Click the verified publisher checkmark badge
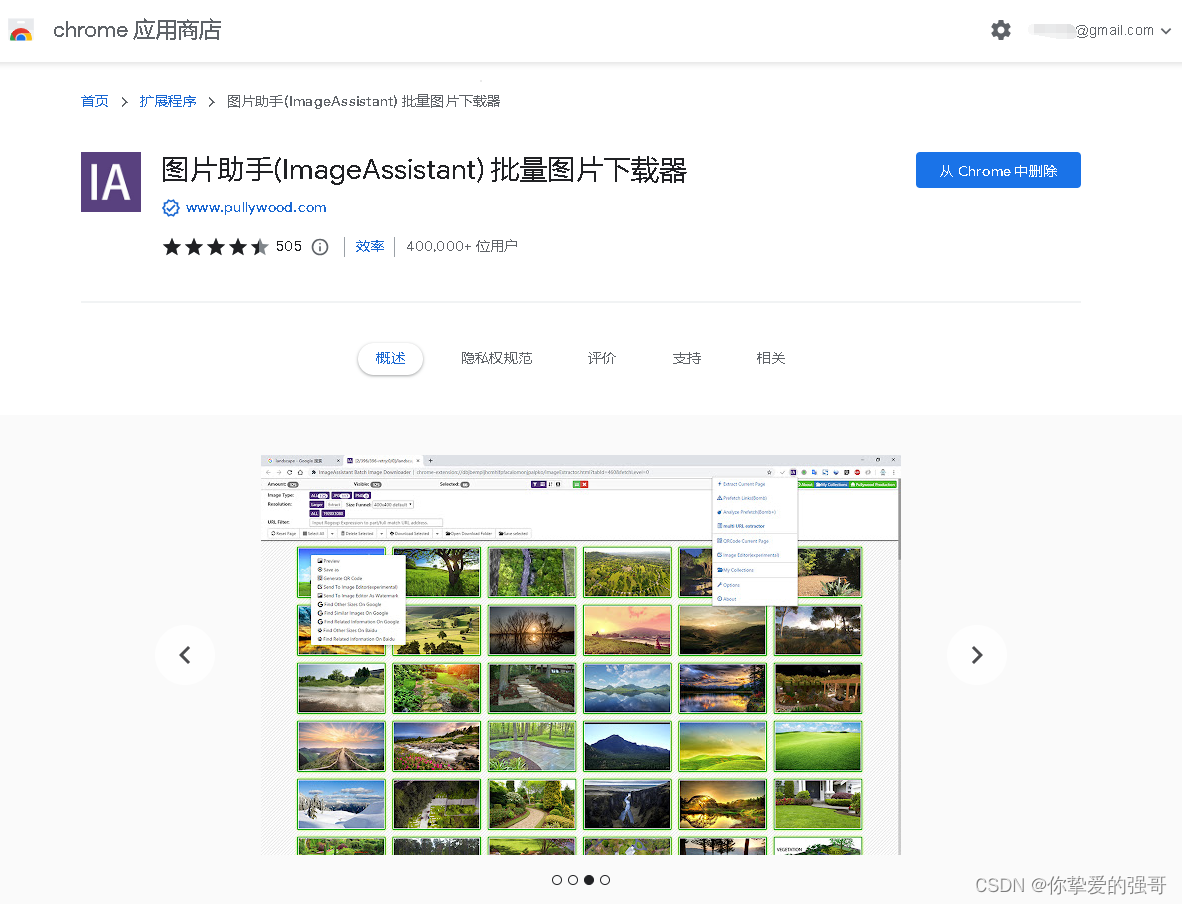1182x904 pixels. [170, 207]
